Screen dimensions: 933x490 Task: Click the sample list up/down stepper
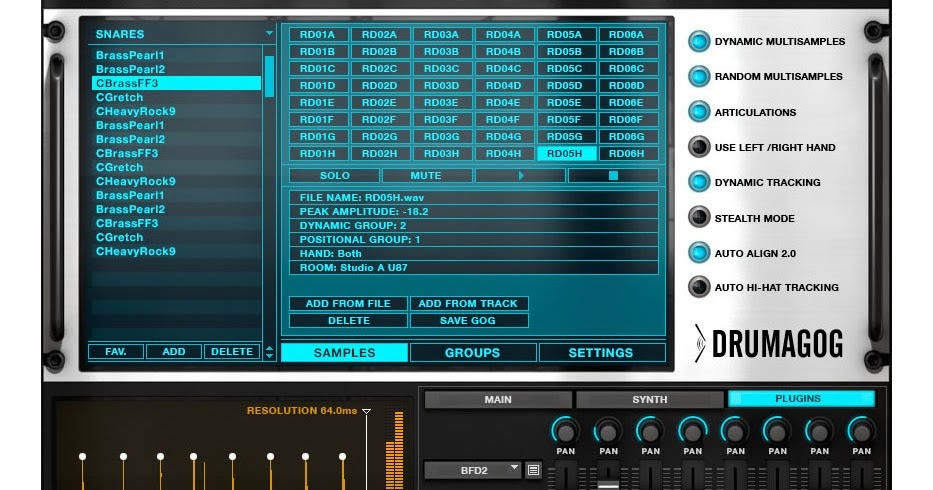pyautogui.click(x=270, y=352)
